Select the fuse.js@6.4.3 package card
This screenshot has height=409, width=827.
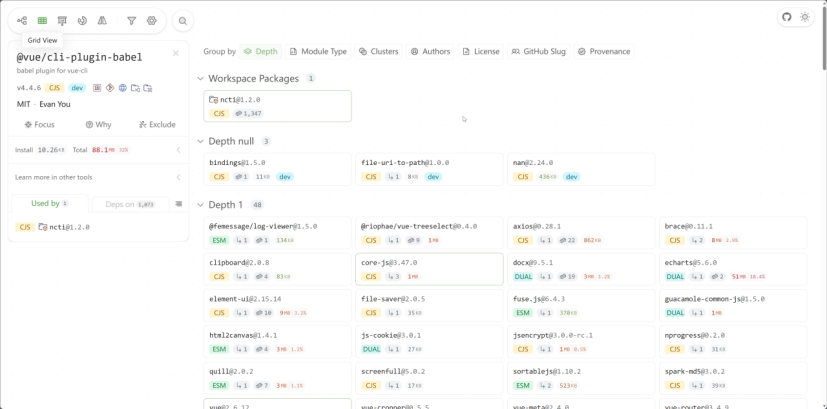tap(581, 306)
